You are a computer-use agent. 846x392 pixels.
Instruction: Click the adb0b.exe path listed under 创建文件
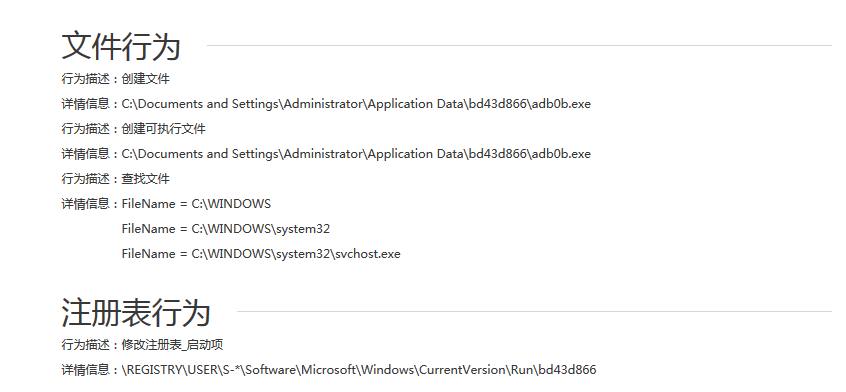click(x=356, y=104)
